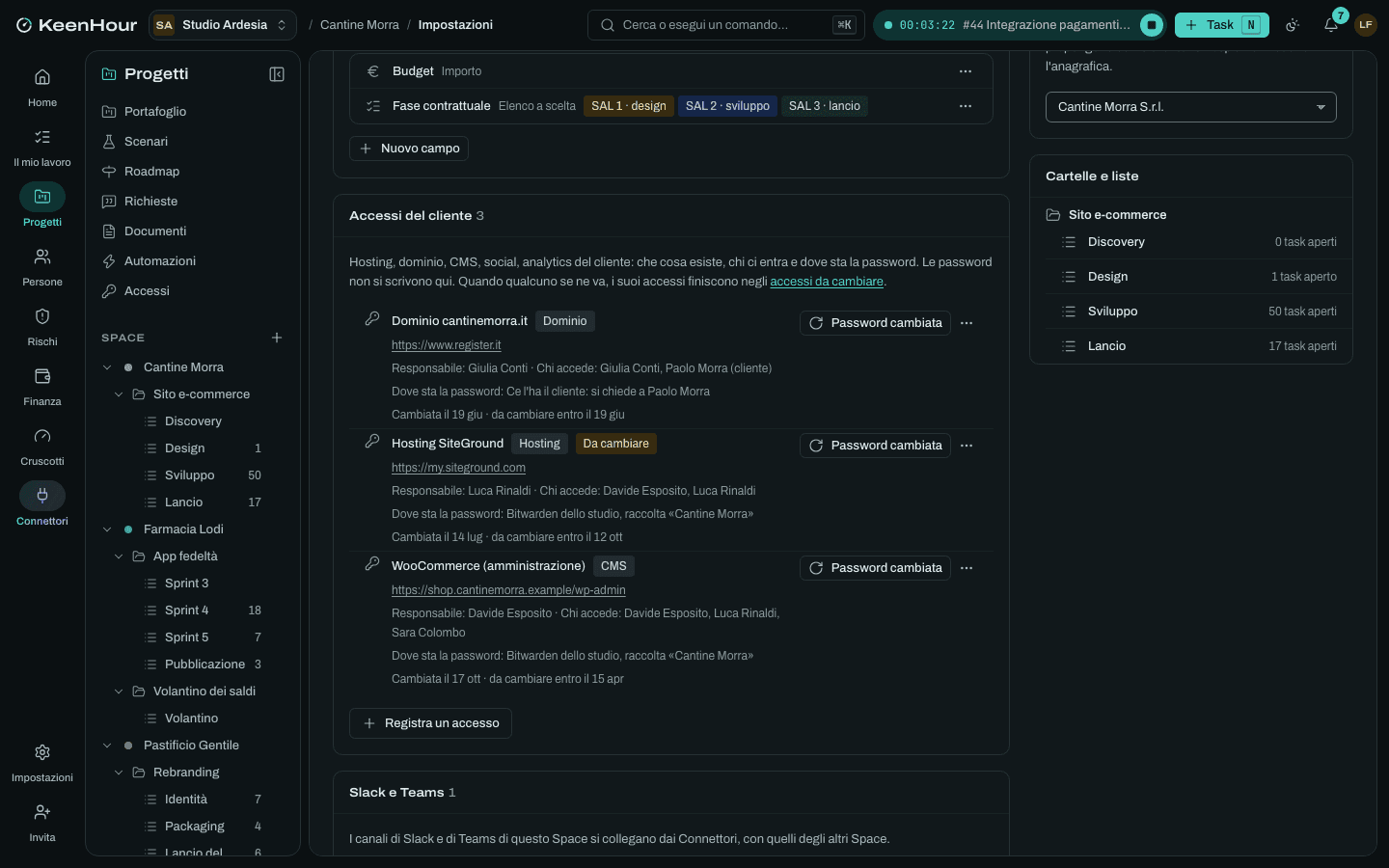This screenshot has width=1389, height=868.
Task: Open the user avatar LF
Action: [x=1366, y=25]
